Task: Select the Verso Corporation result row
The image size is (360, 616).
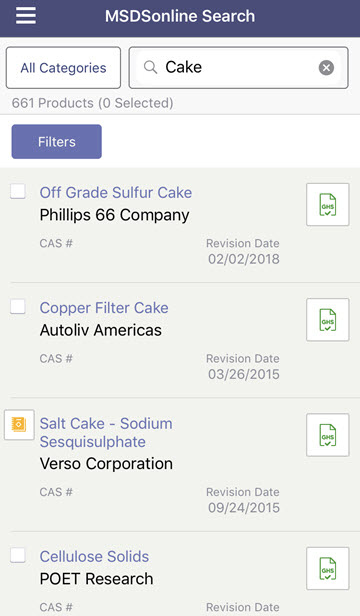Action: 180,465
